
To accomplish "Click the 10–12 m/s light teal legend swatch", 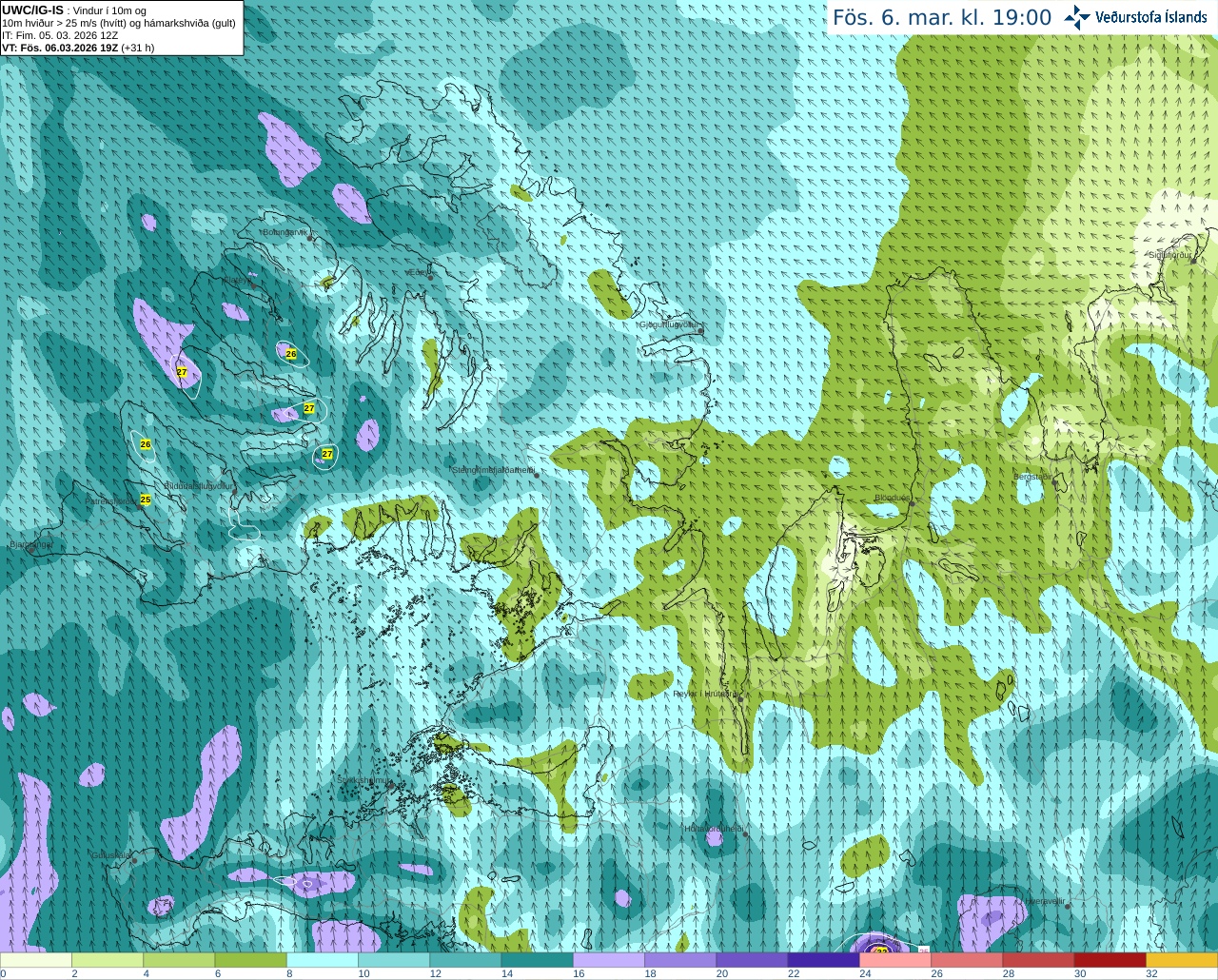I will click(x=394, y=960).
